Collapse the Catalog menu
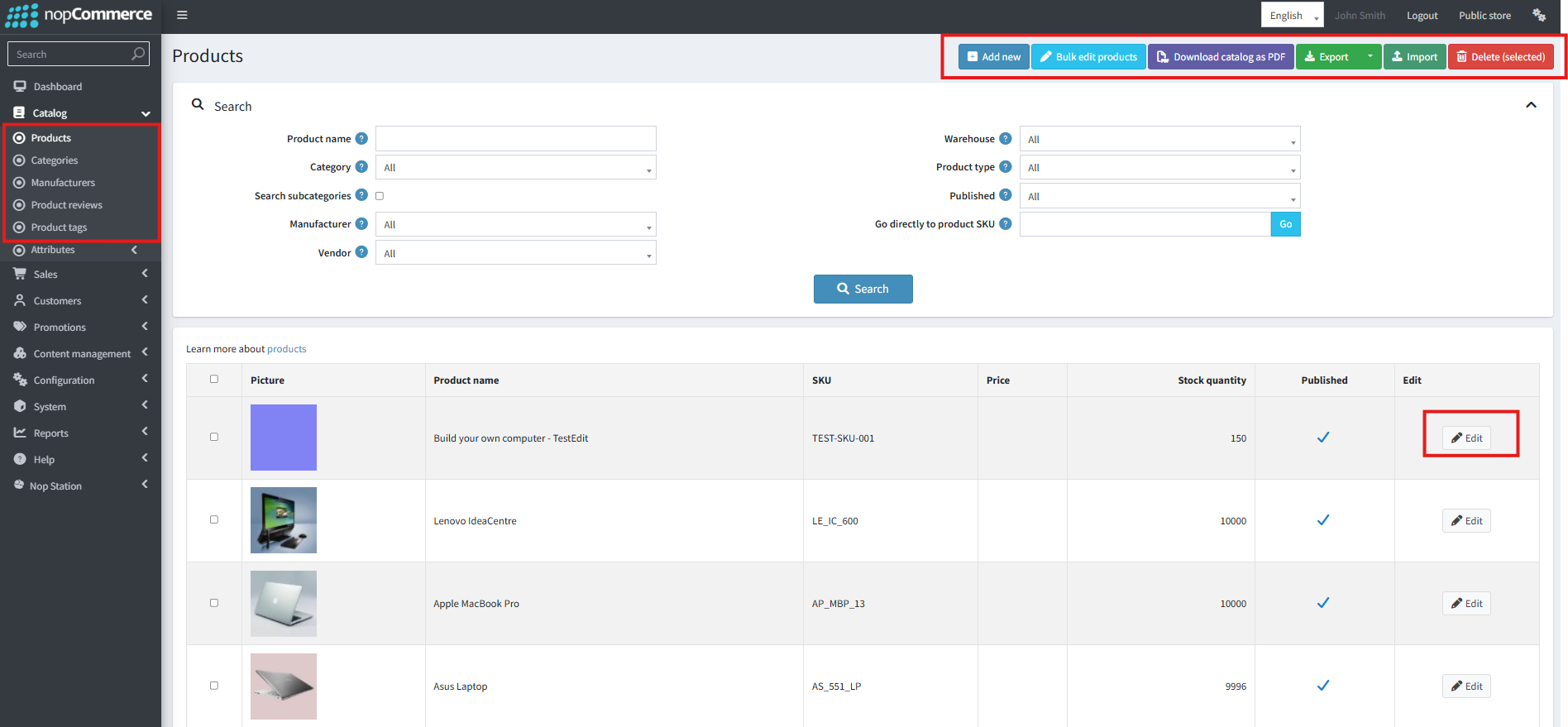 click(x=81, y=112)
